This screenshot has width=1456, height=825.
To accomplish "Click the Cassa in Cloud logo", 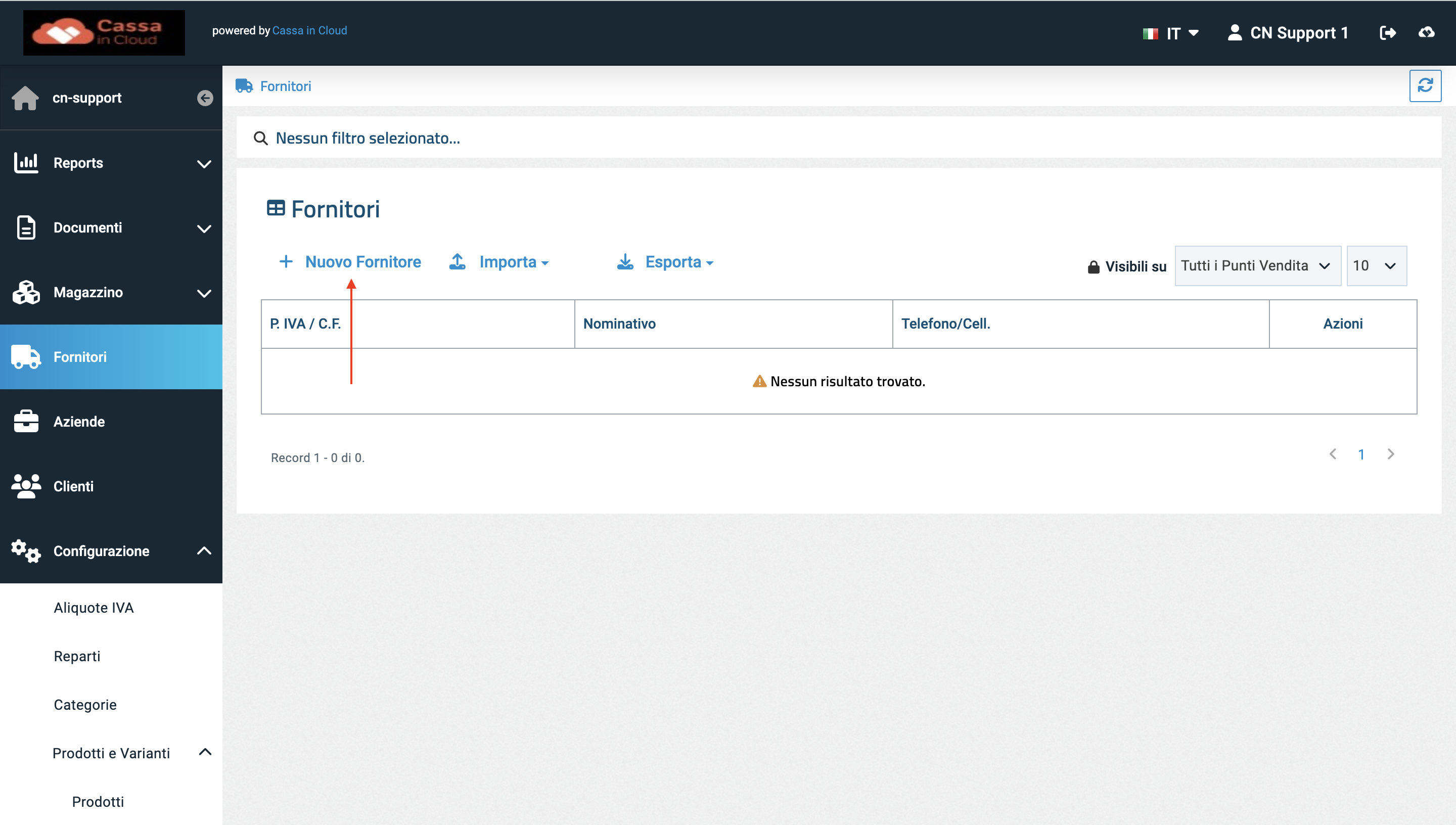I will [x=104, y=32].
